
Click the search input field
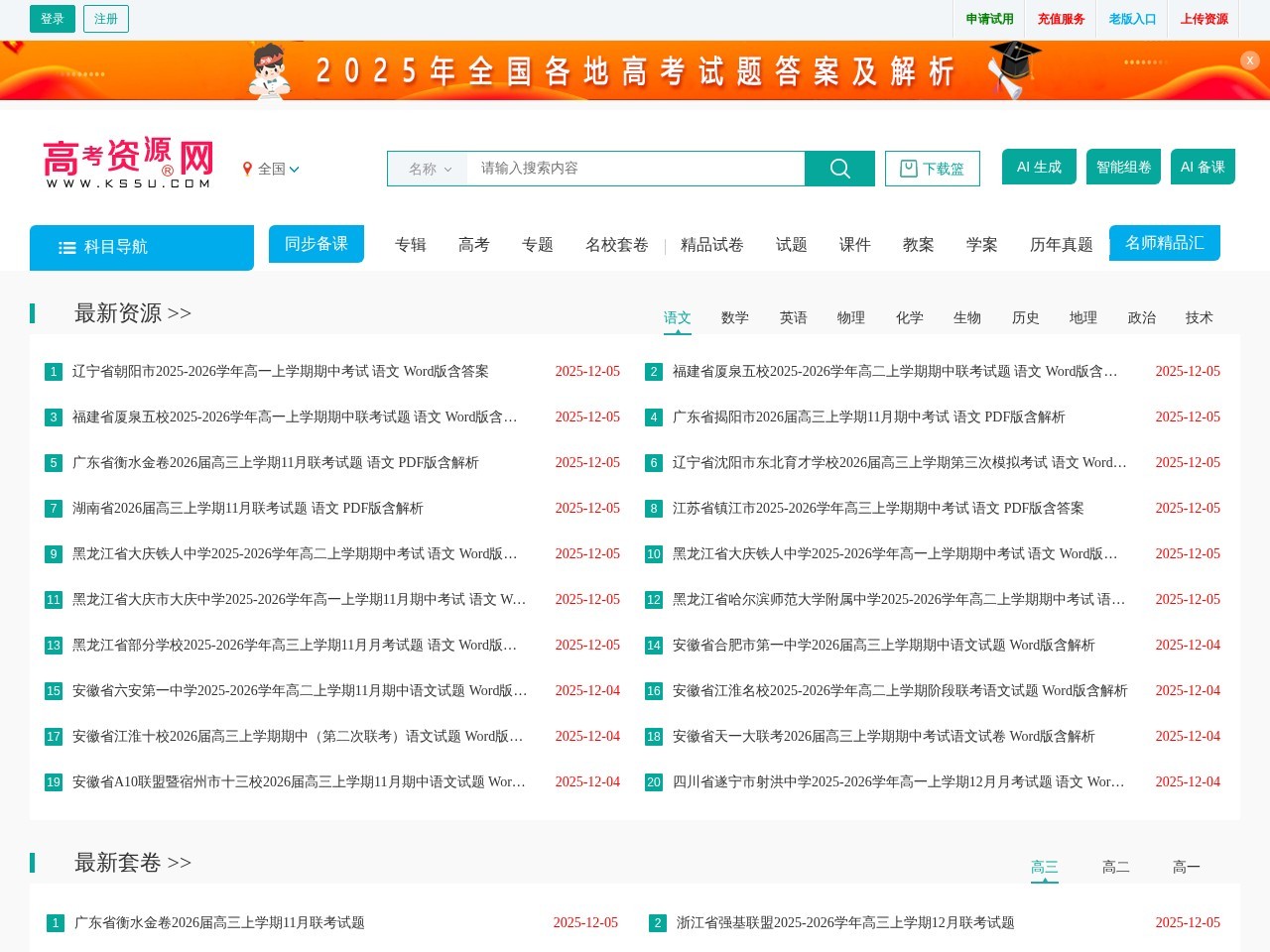(635, 168)
